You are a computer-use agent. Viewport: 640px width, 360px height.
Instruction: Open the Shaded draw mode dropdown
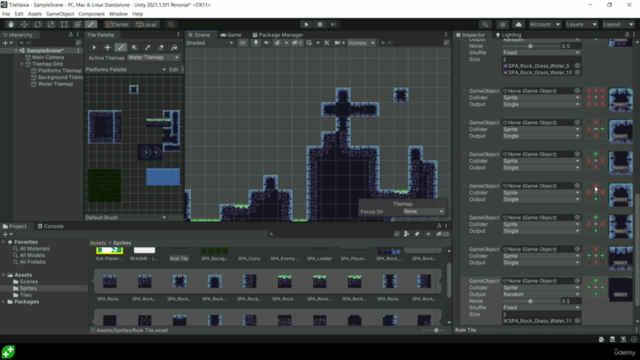point(210,43)
